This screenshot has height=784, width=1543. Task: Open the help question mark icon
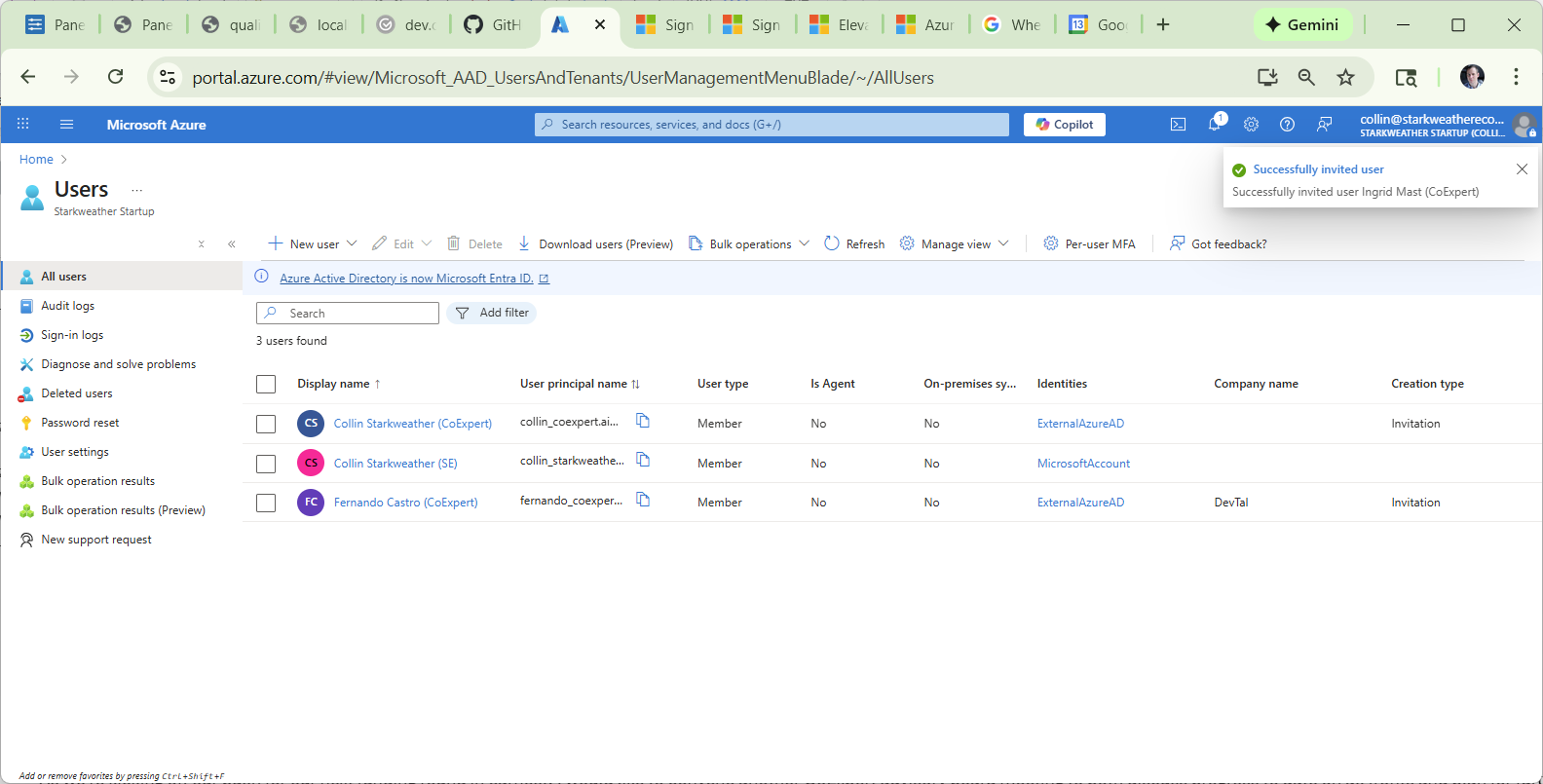click(1287, 125)
